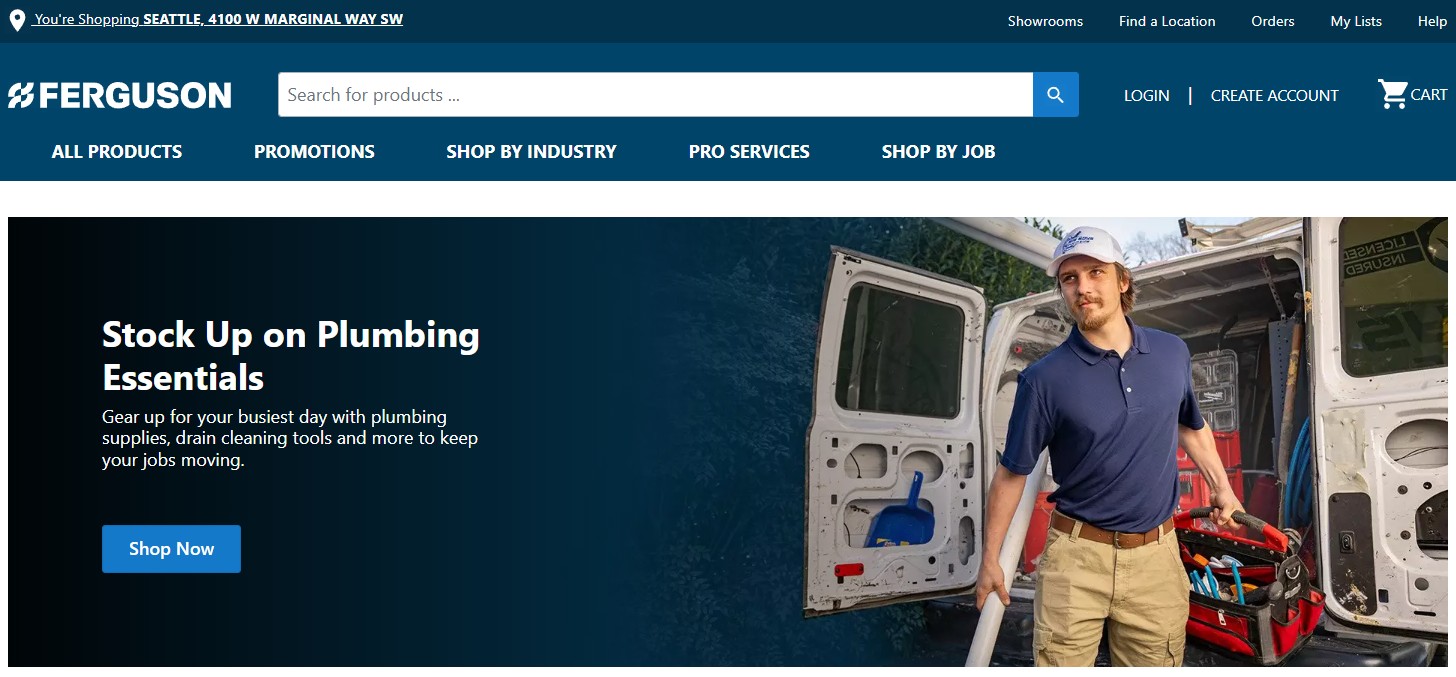Image resolution: width=1456 pixels, height=677 pixels.
Task: Open the SHOP BY JOB menu
Action: [x=938, y=152]
